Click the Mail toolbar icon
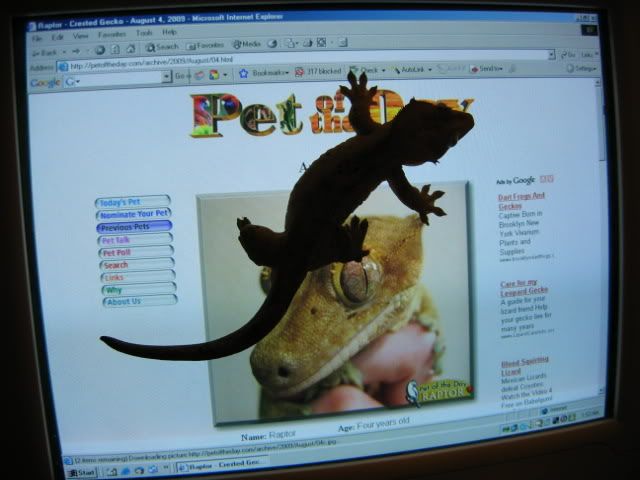The image size is (640, 480). pos(291,43)
